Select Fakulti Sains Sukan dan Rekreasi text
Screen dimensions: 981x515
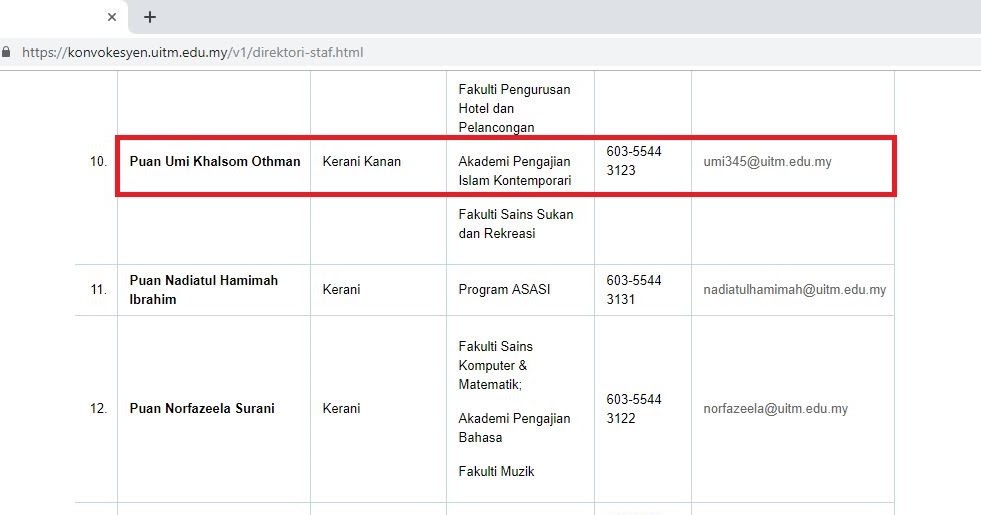click(x=516, y=224)
